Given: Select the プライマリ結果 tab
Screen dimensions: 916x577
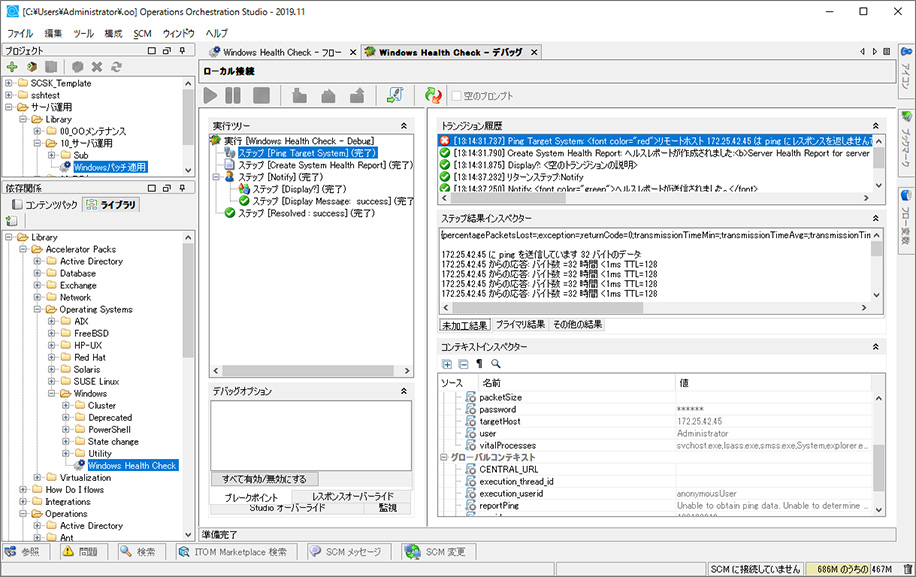Looking at the screenshot, I should click(x=520, y=325).
